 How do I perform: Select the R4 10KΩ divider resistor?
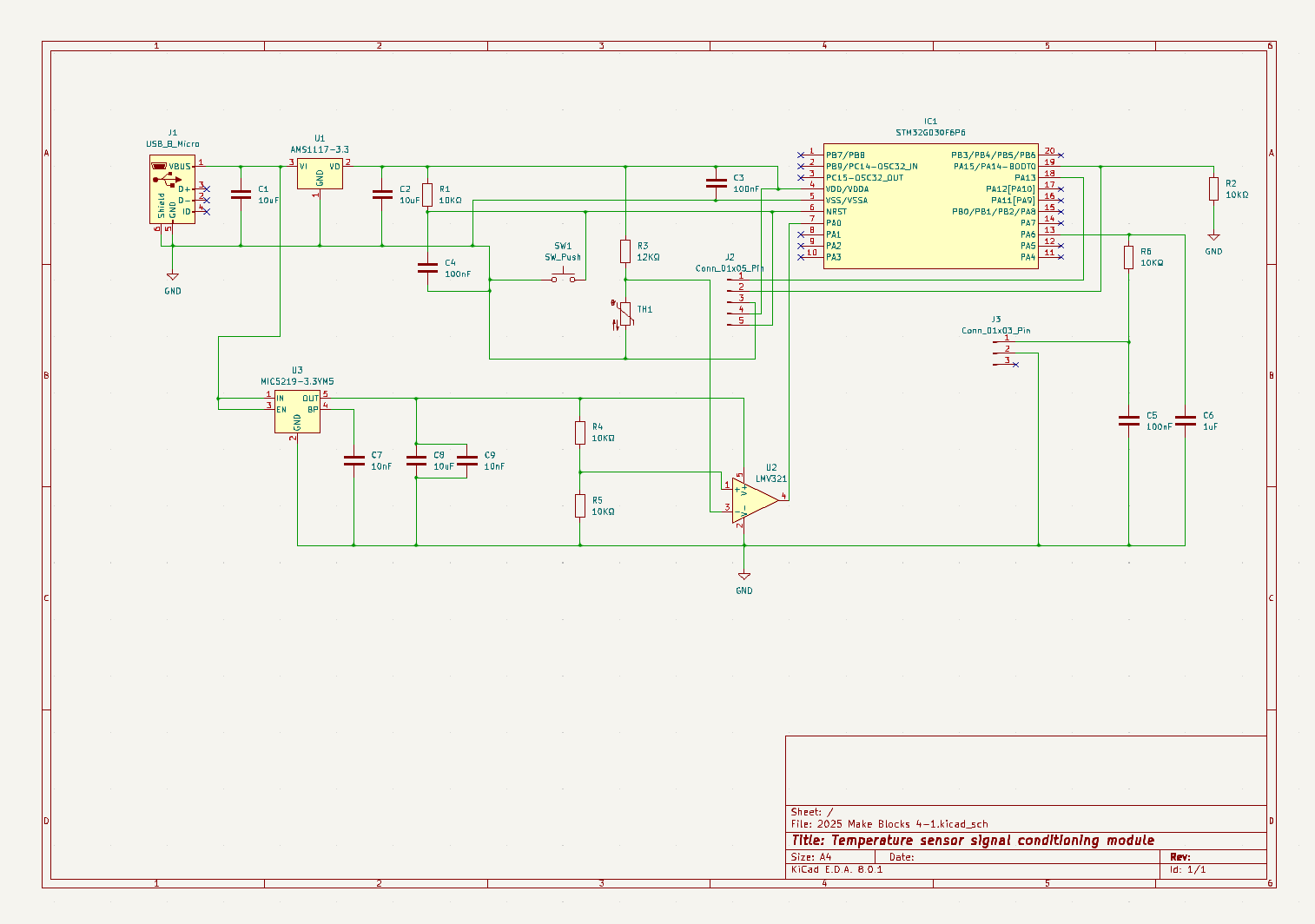pyautogui.click(x=580, y=432)
